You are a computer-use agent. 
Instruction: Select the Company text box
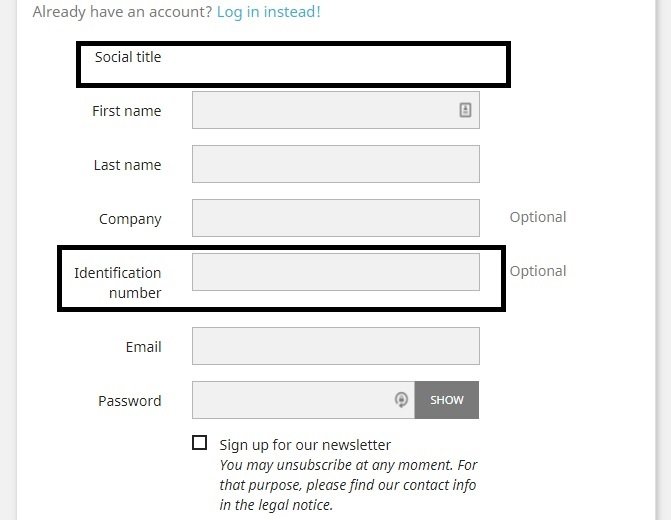pyautogui.click(x=335, y=218)
